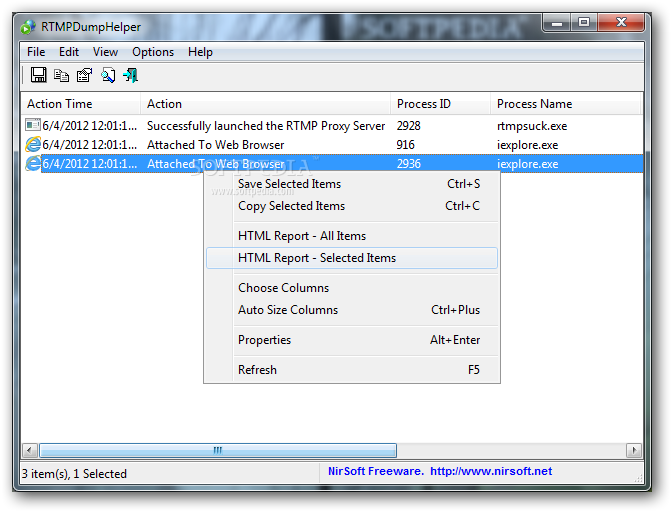Screen dimensions: 672x512
Task: Choose Save Selected Items in context menu
Action: coord(352,184)
